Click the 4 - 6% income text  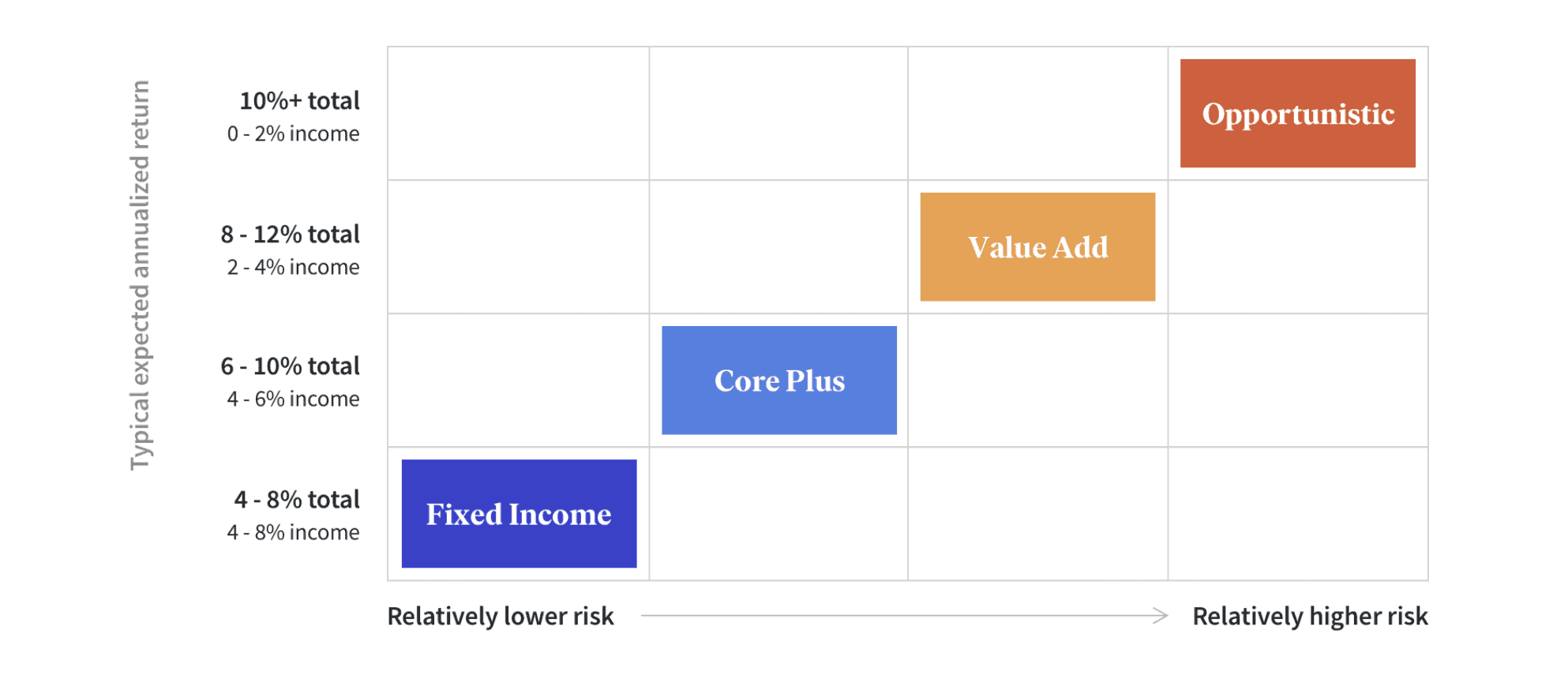click(x=293, y=399)
